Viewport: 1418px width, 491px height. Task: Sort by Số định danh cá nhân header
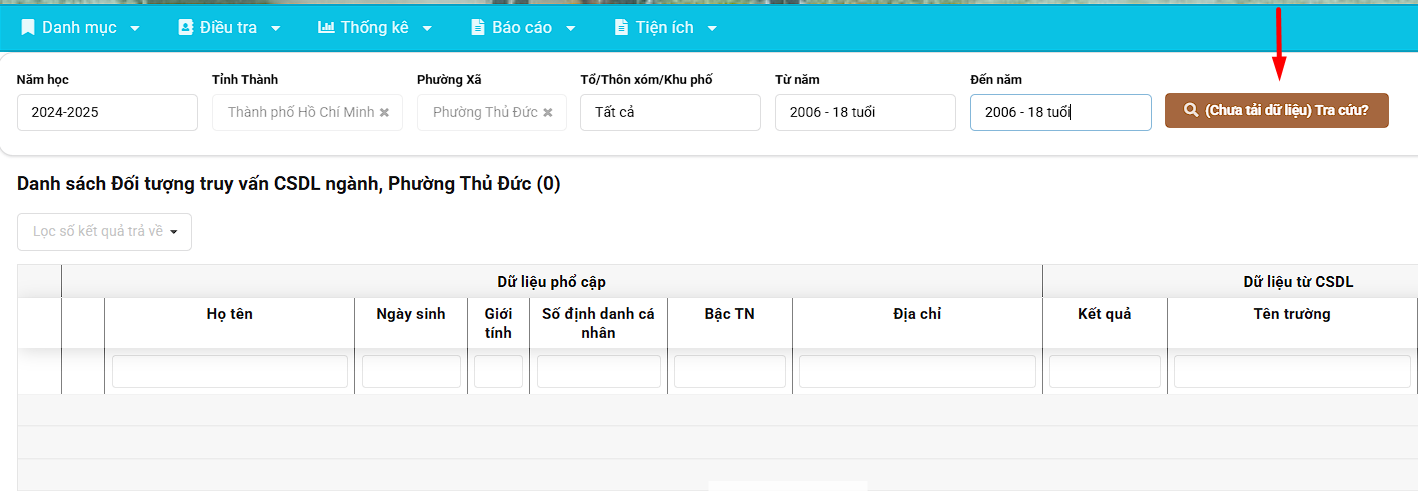(598, 323)
